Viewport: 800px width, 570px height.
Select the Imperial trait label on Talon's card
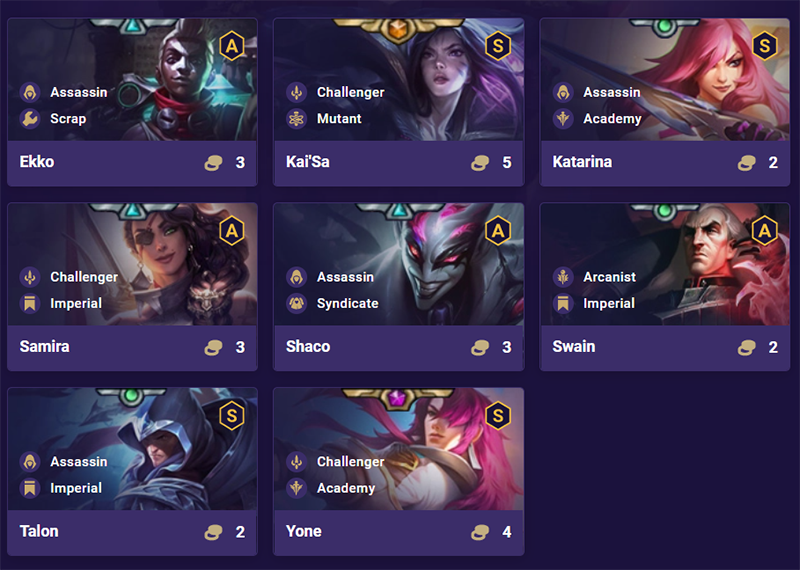coord(76,488)
